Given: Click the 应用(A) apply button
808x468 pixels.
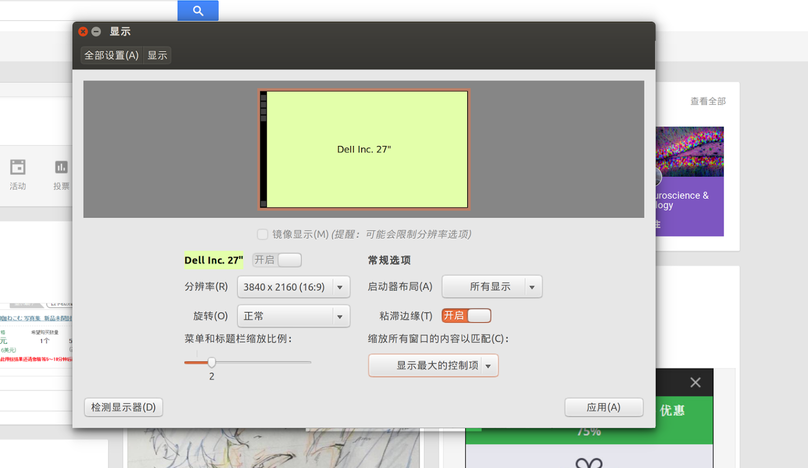Looking at the screenshot, I should coord(603,407).
